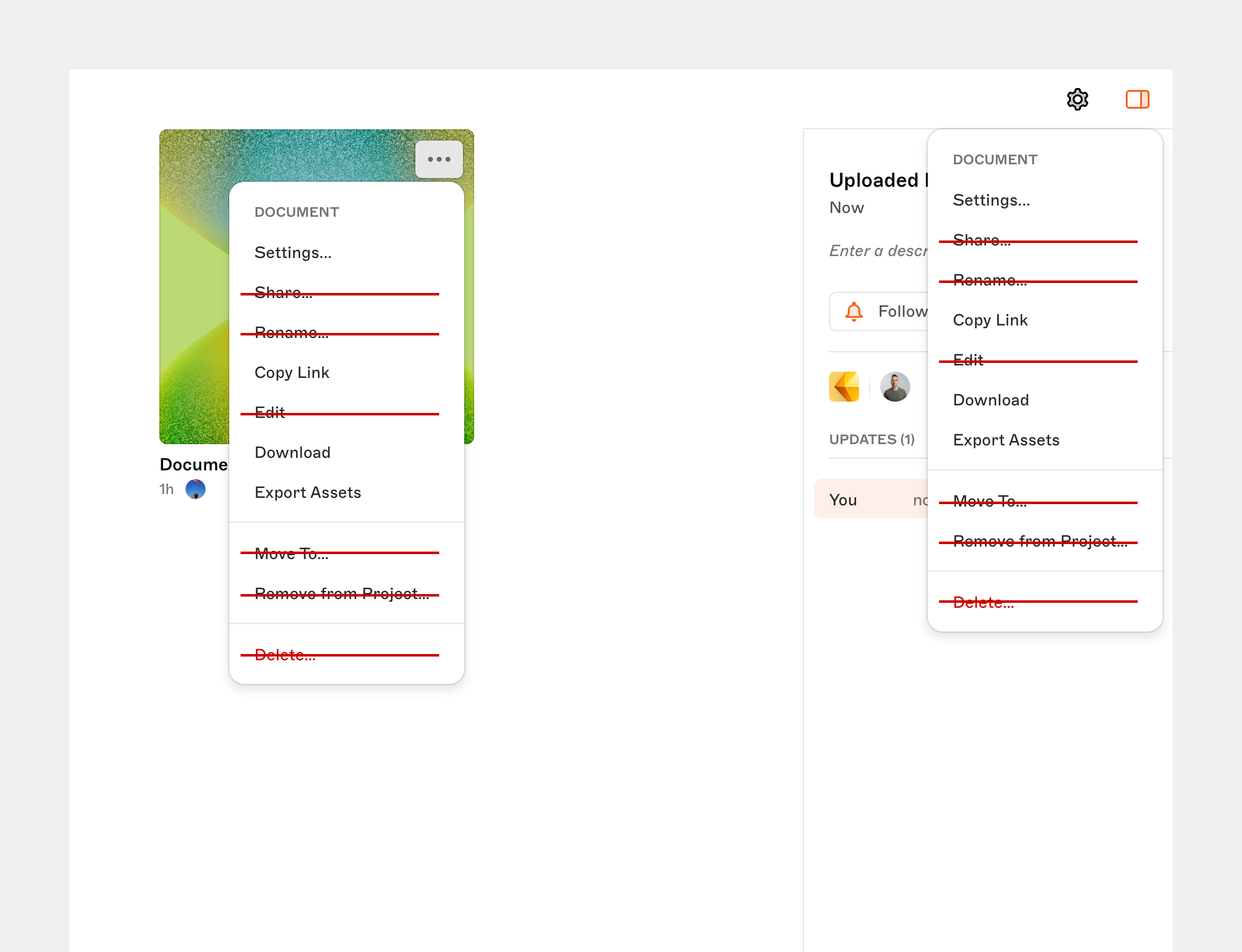
Task: Open the three-dots menu on thumbnail
Action: [x=439, y=159]
